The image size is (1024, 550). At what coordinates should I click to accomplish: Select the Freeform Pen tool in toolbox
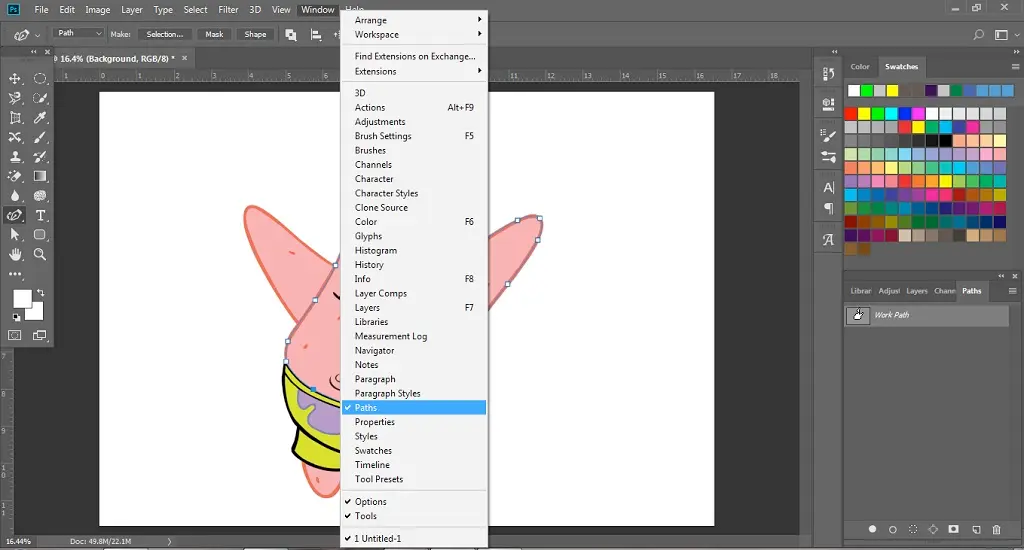point(15,216)
